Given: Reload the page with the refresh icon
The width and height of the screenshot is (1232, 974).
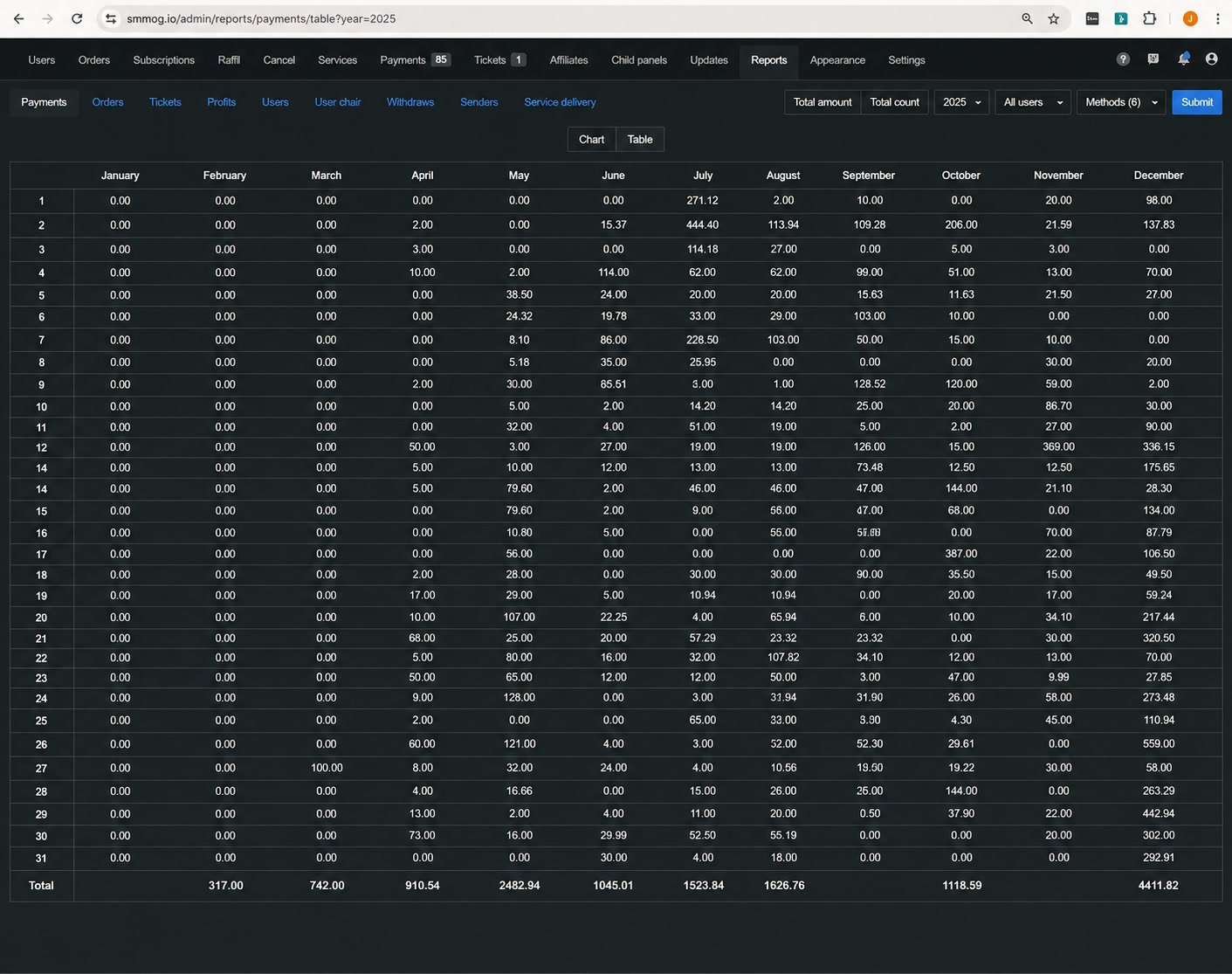Looking at the screenshot, I should tap(77, 18).
